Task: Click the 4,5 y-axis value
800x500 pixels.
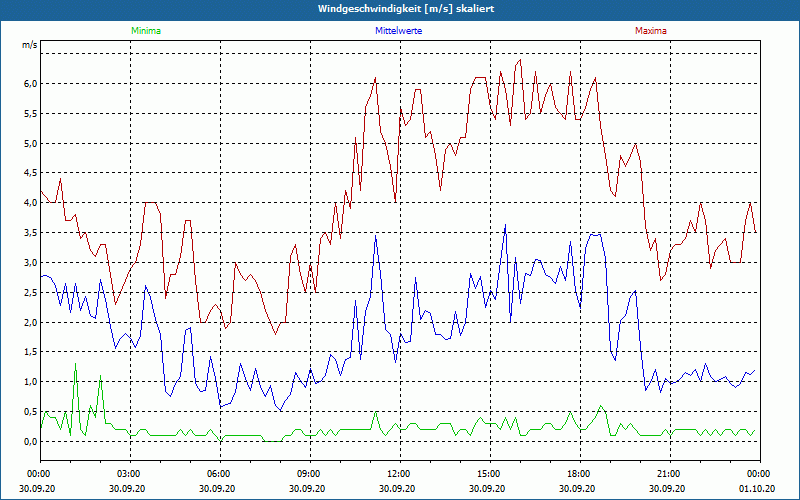Action: (30, 173)
